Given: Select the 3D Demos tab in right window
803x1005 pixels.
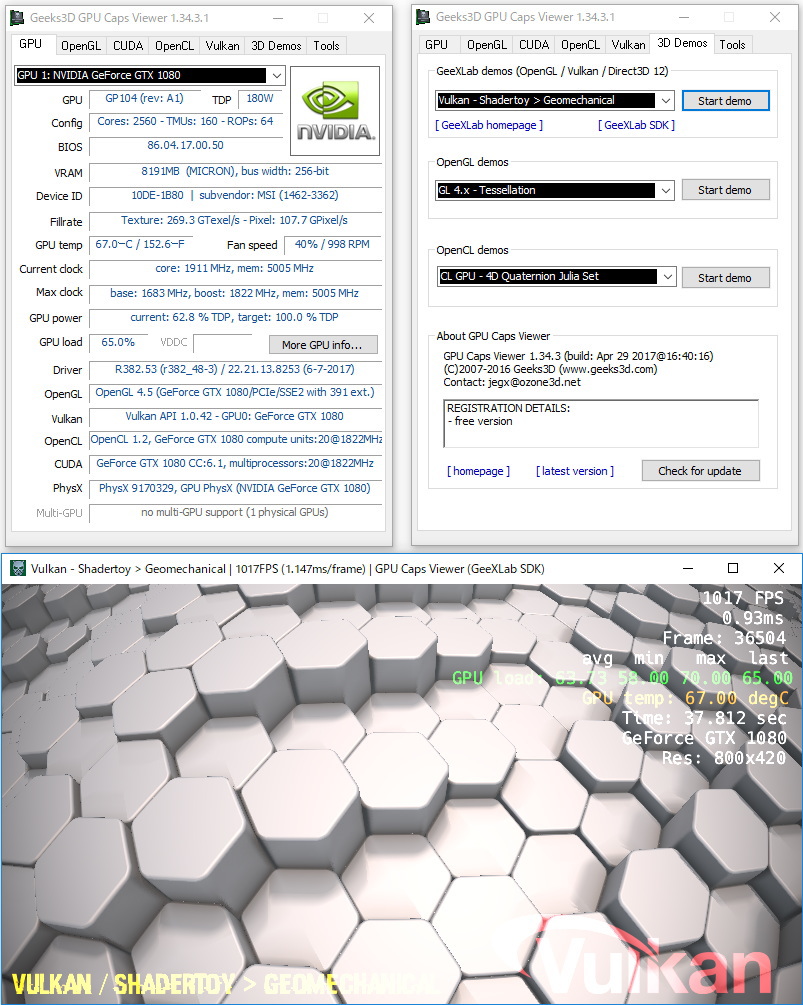Looking at the screenshot, I should click(682, 43).
